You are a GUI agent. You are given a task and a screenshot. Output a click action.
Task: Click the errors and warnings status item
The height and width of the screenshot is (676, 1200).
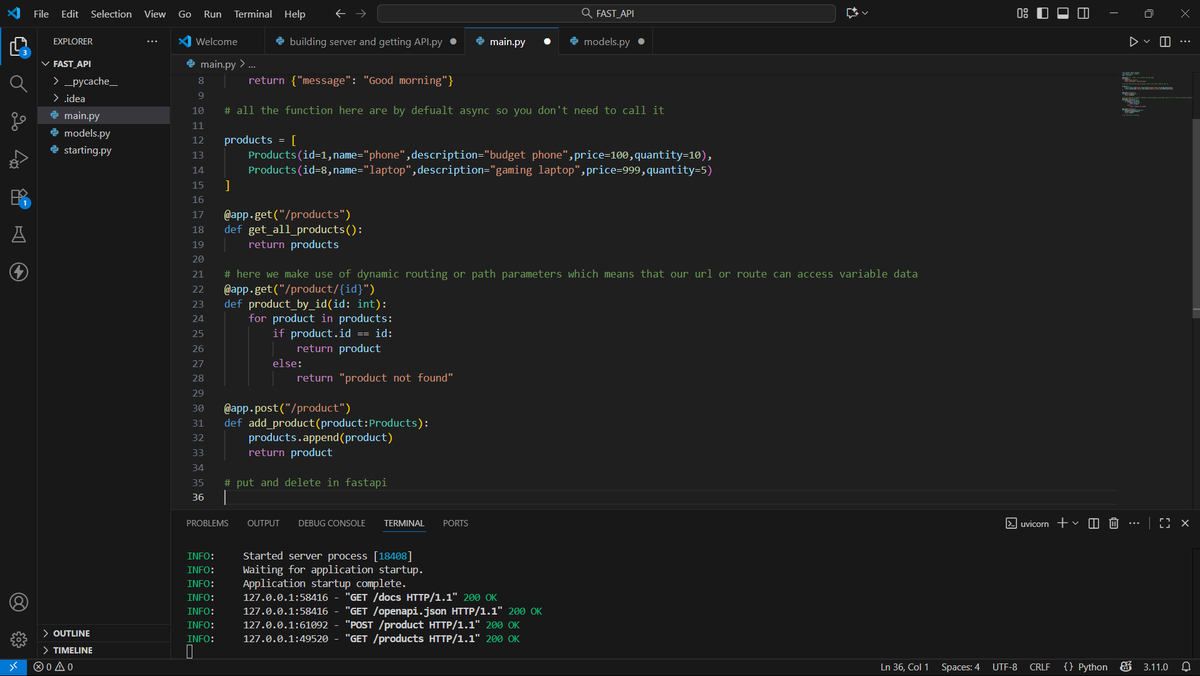point(52,667)
